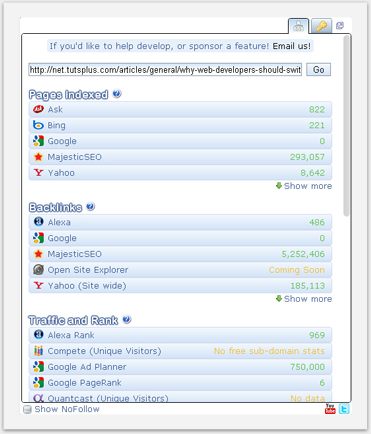Click the vertical scrollbar thumb
The image size is (371, 434).
347,126
